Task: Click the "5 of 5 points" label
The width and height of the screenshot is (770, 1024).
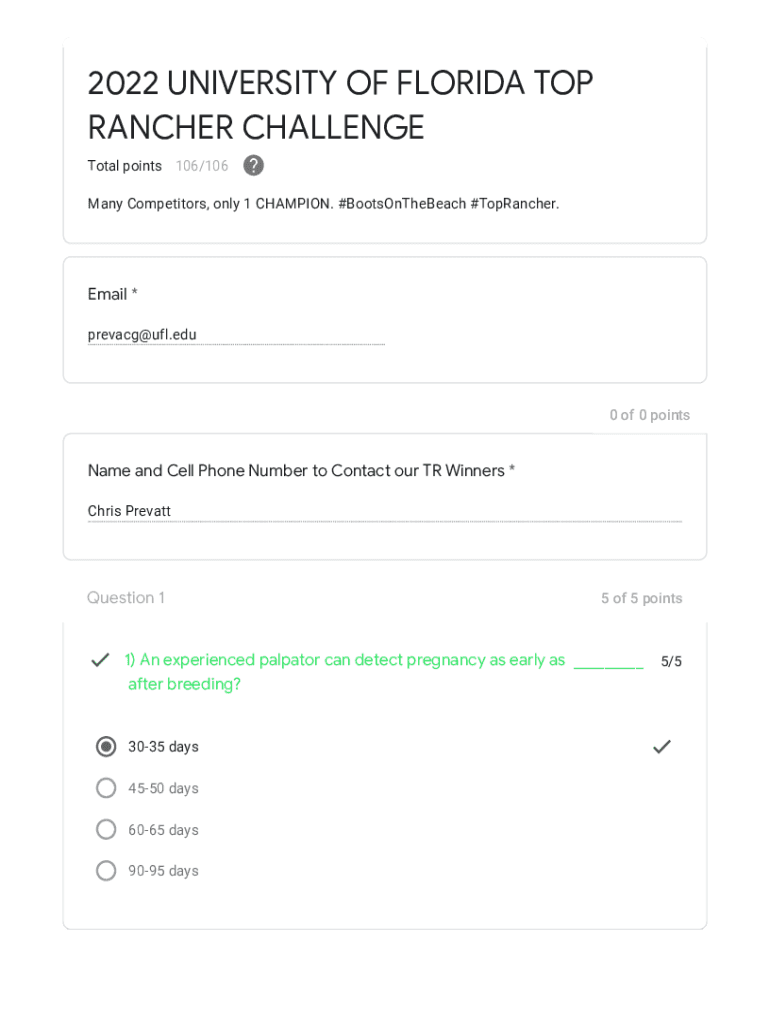Action: pos(641,599)
